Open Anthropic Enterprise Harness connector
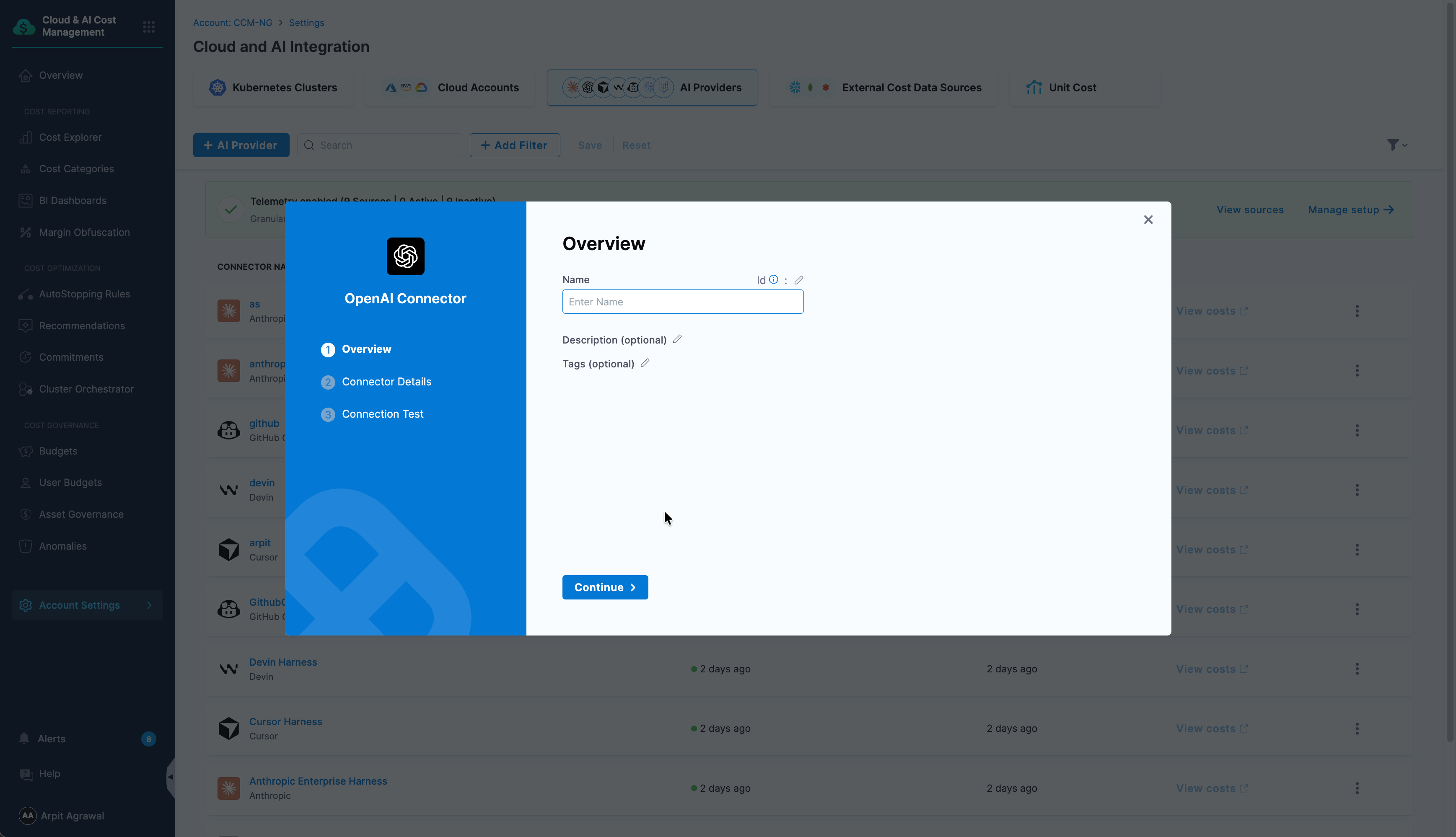1456x837 pixels. click(x=318, y=782)
